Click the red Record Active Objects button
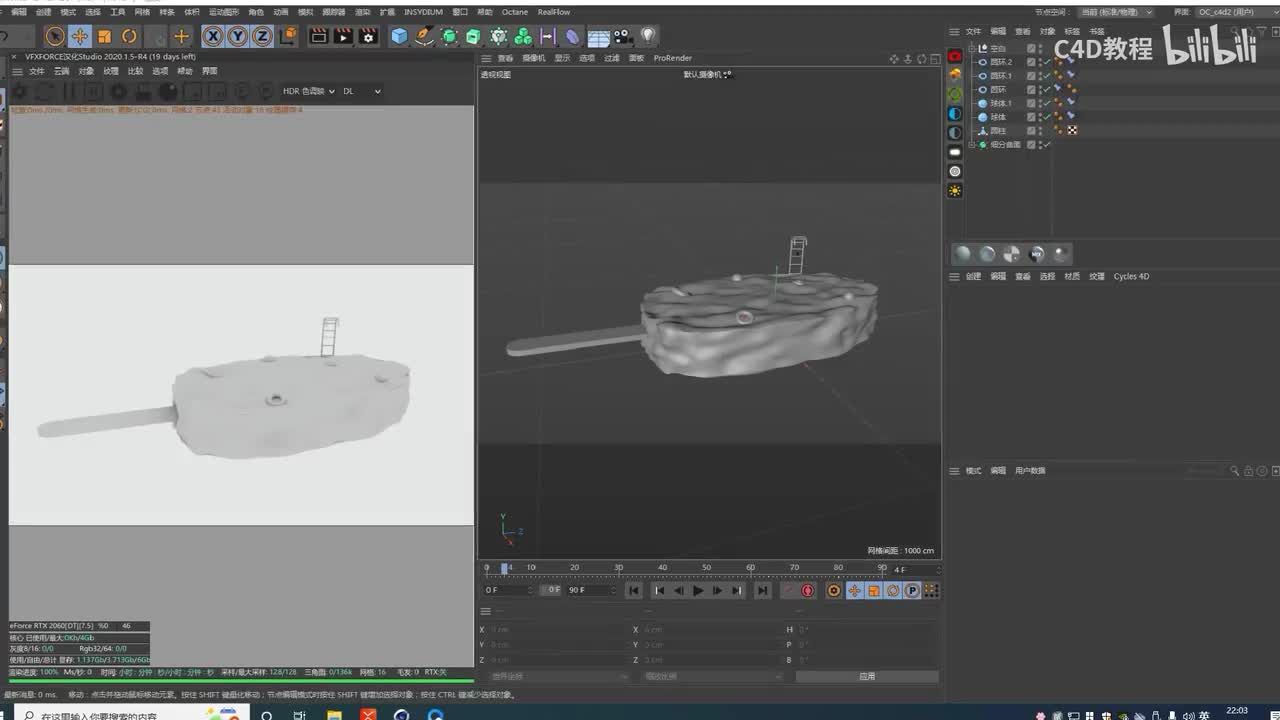Screen dimensions: 1280x720 point(808,591)
